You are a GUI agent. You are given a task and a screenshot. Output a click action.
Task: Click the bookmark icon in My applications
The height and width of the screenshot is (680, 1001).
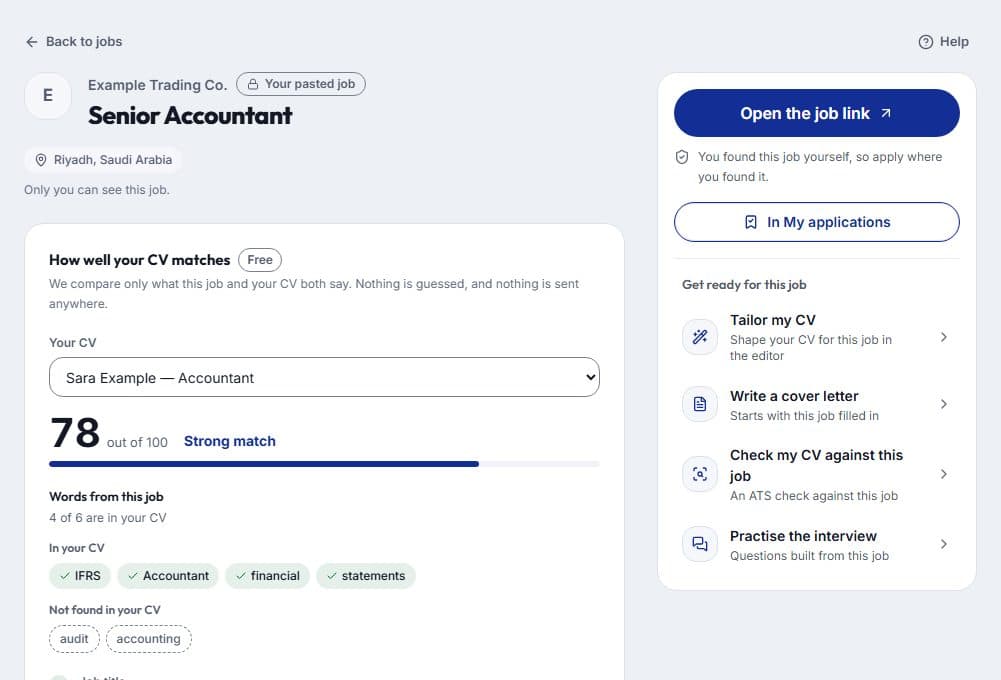pyautogui.click(x=751, y=222)
